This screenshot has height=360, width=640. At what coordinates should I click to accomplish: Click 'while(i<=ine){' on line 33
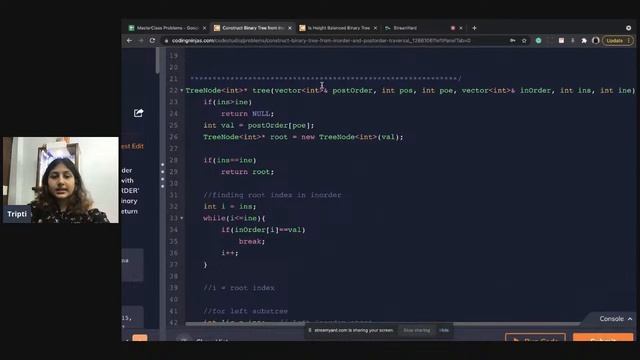point(234,218)
